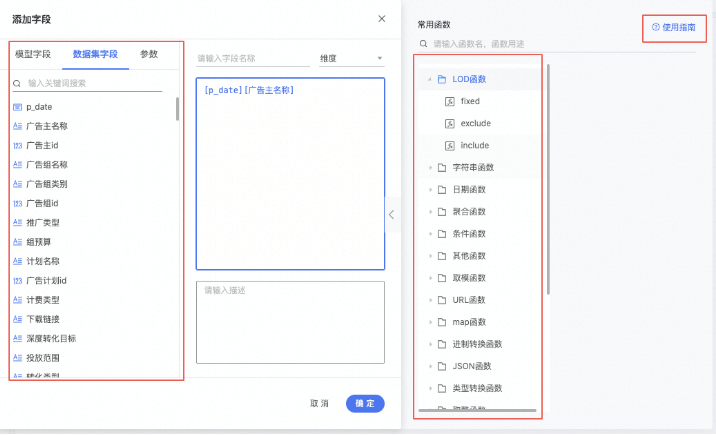Click the text type icon beside 深度转化目标
716x435 pixels.
pos(17,338)
